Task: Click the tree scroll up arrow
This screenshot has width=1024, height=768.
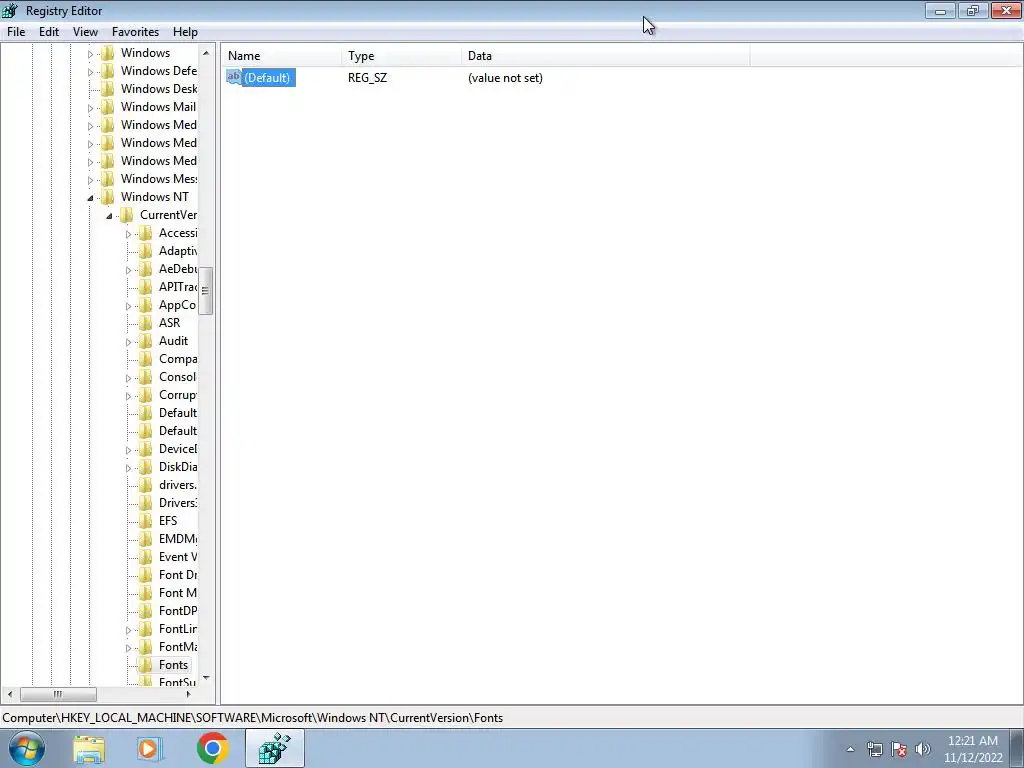Action: (206, 53)
